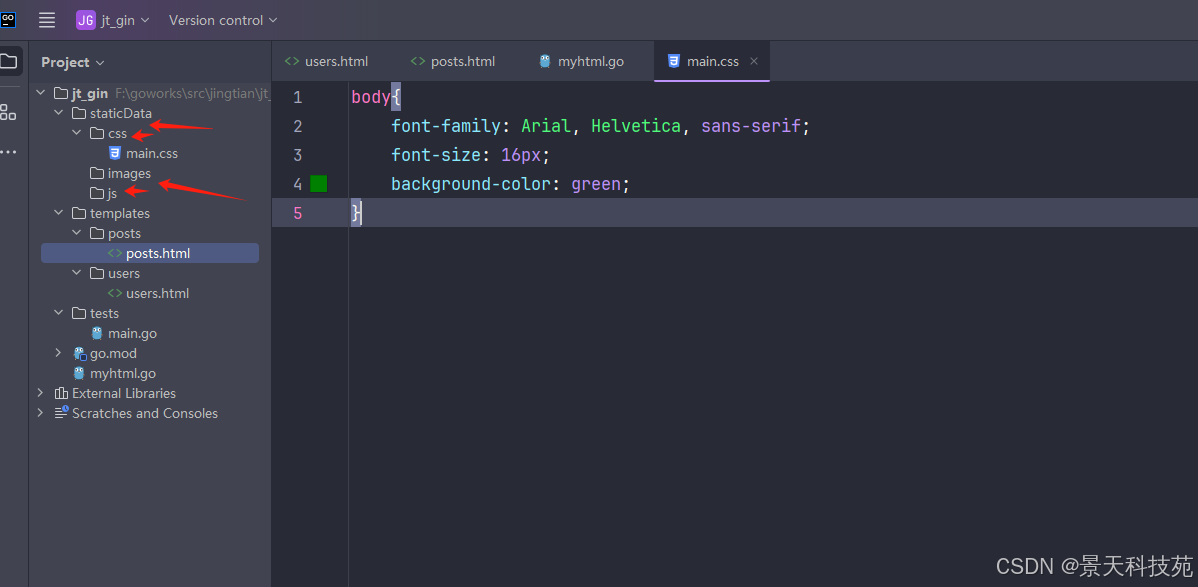Select the posts folder icon

point(97,233)
